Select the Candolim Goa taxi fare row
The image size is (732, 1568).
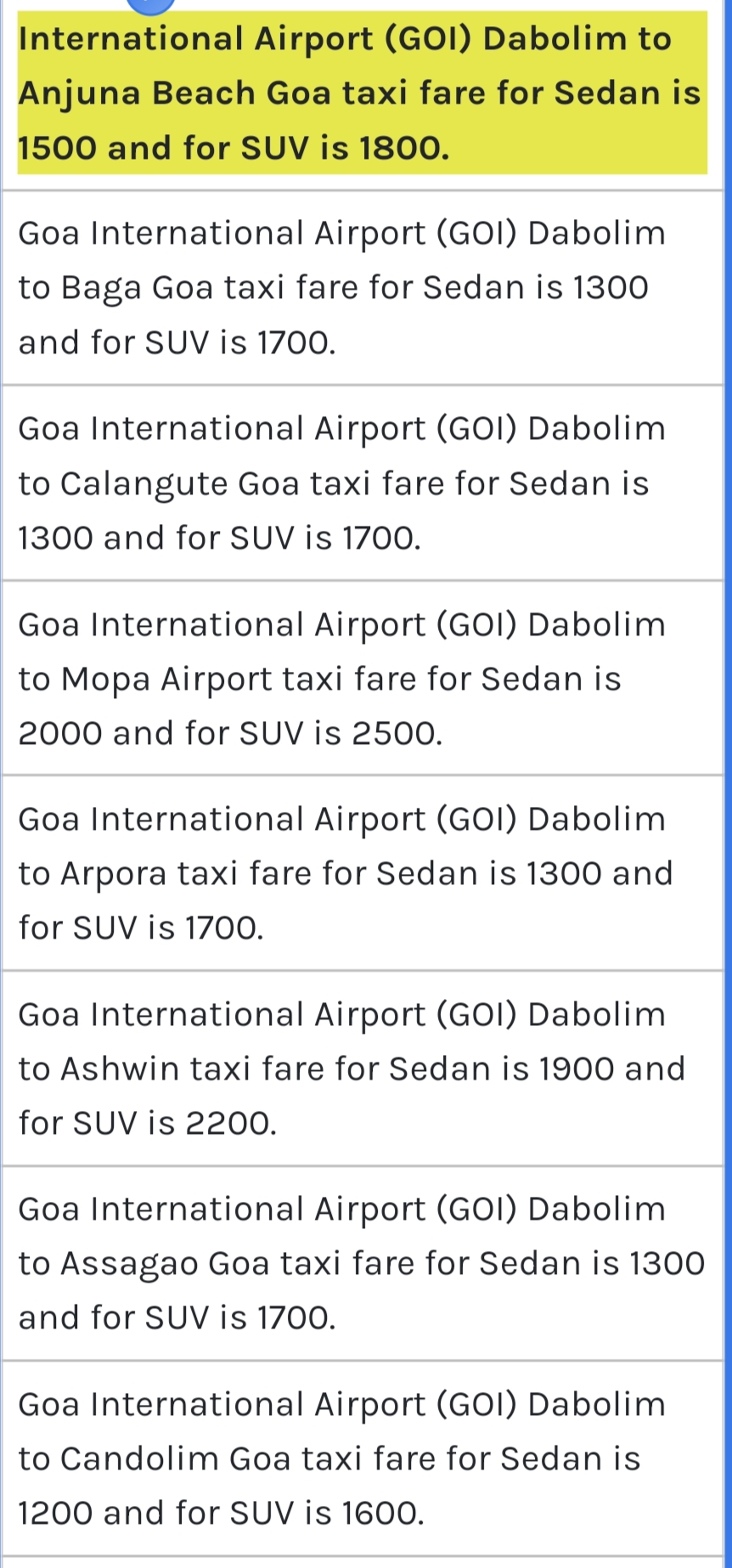pyautogui.click(x=362, y=1458)
